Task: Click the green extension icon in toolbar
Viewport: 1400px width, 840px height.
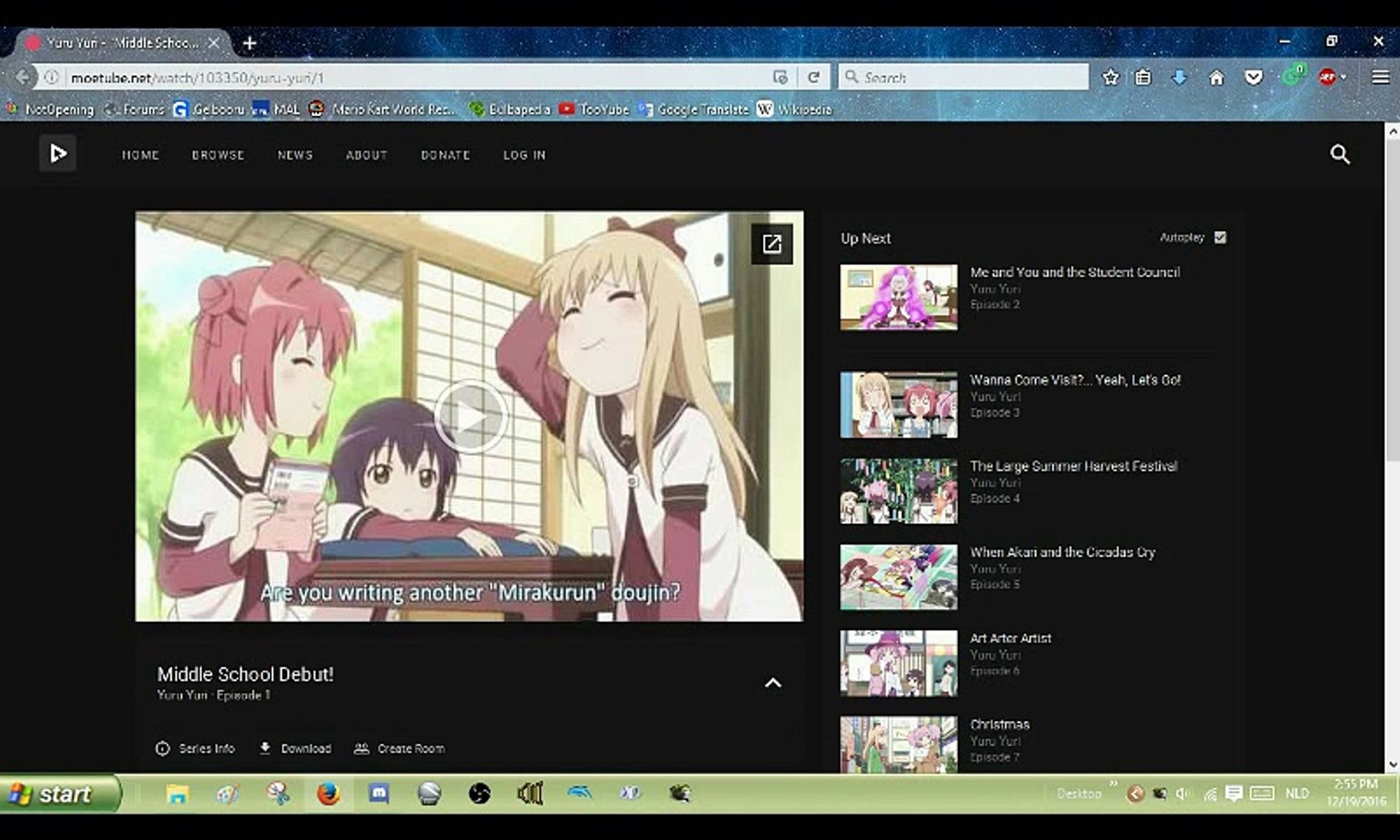Action: pos(1293,75)
